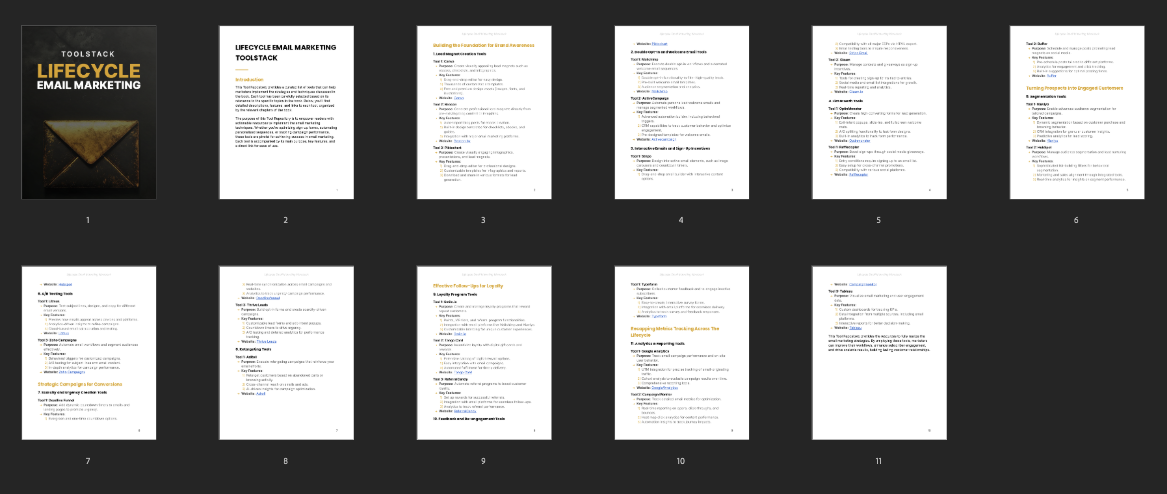This screenshot has width=1167, height=494.
Task: Click the golden envelope image on the cover
Action: (x=88, y=150)
